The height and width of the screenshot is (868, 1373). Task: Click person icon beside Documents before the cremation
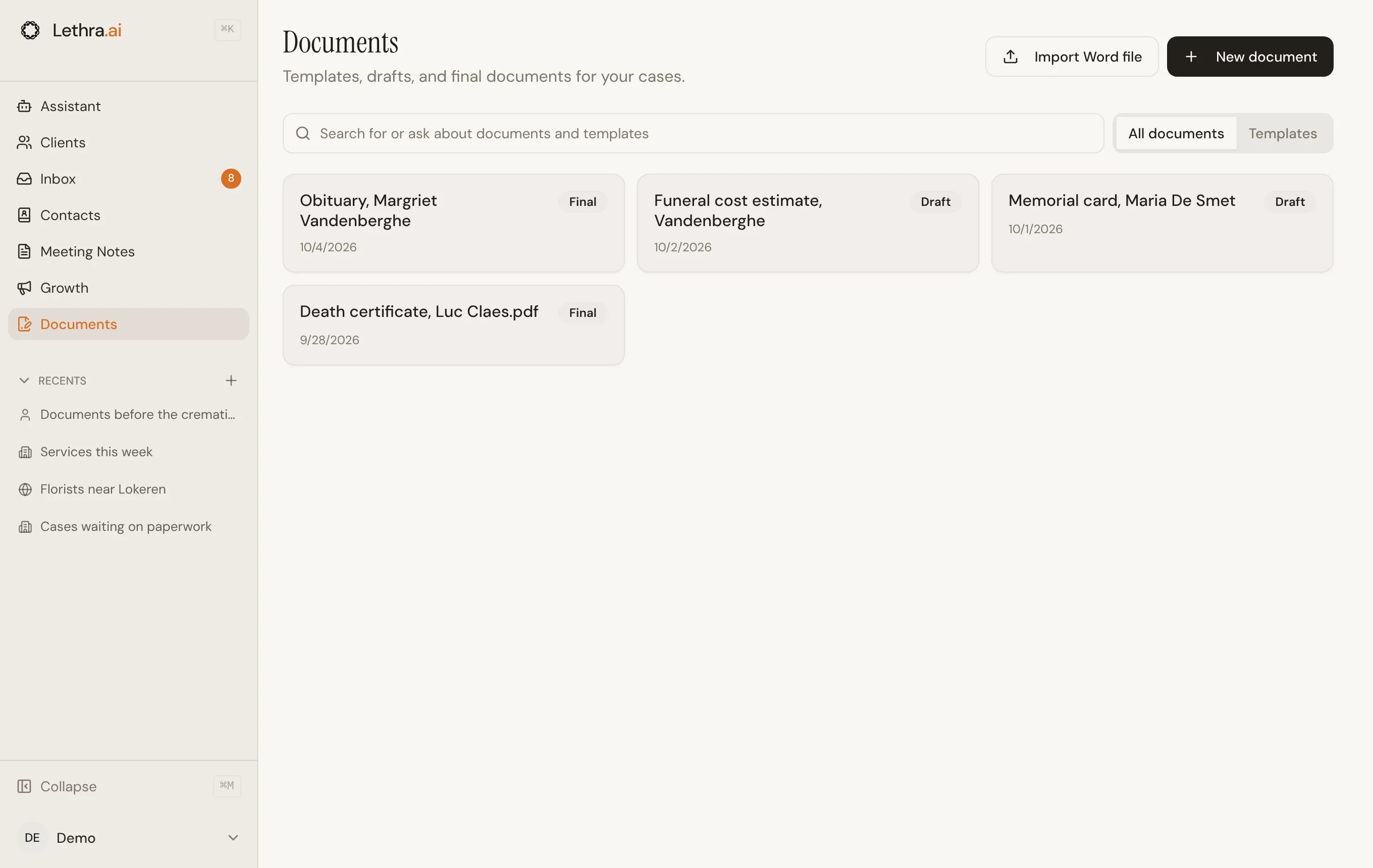click(25, 415)
